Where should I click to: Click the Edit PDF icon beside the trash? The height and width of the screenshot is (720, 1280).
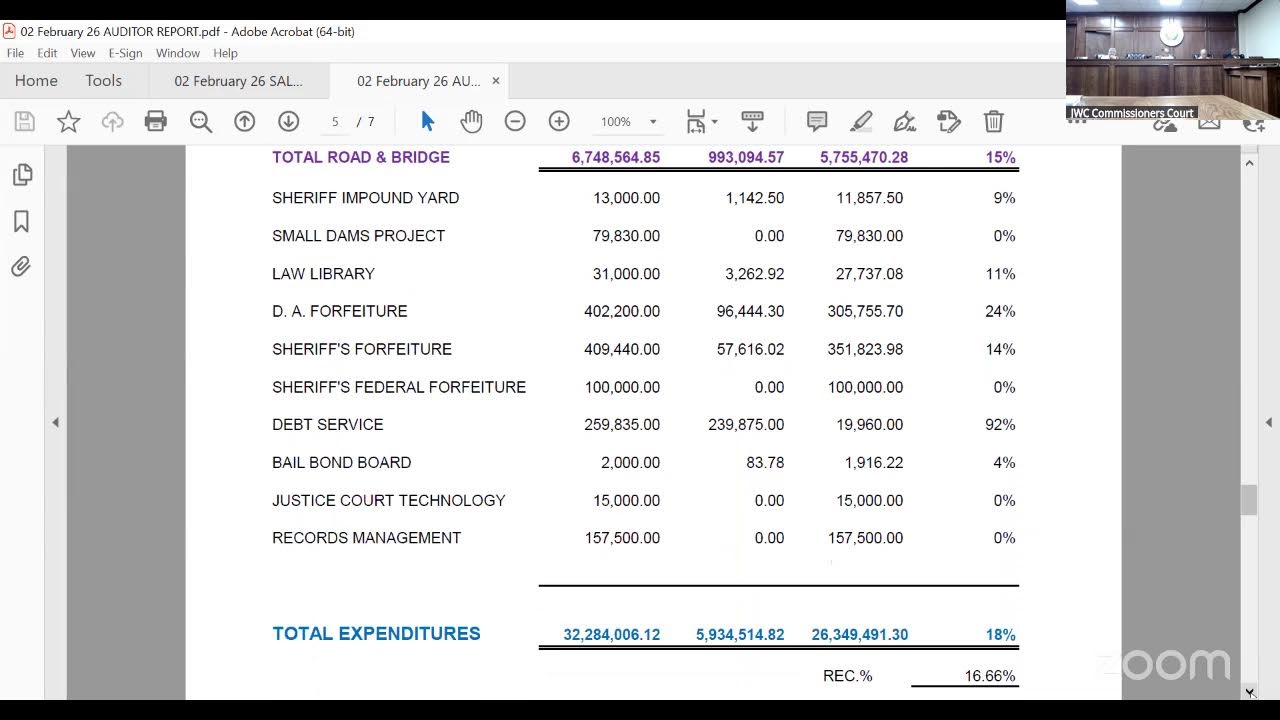point(949,122)
